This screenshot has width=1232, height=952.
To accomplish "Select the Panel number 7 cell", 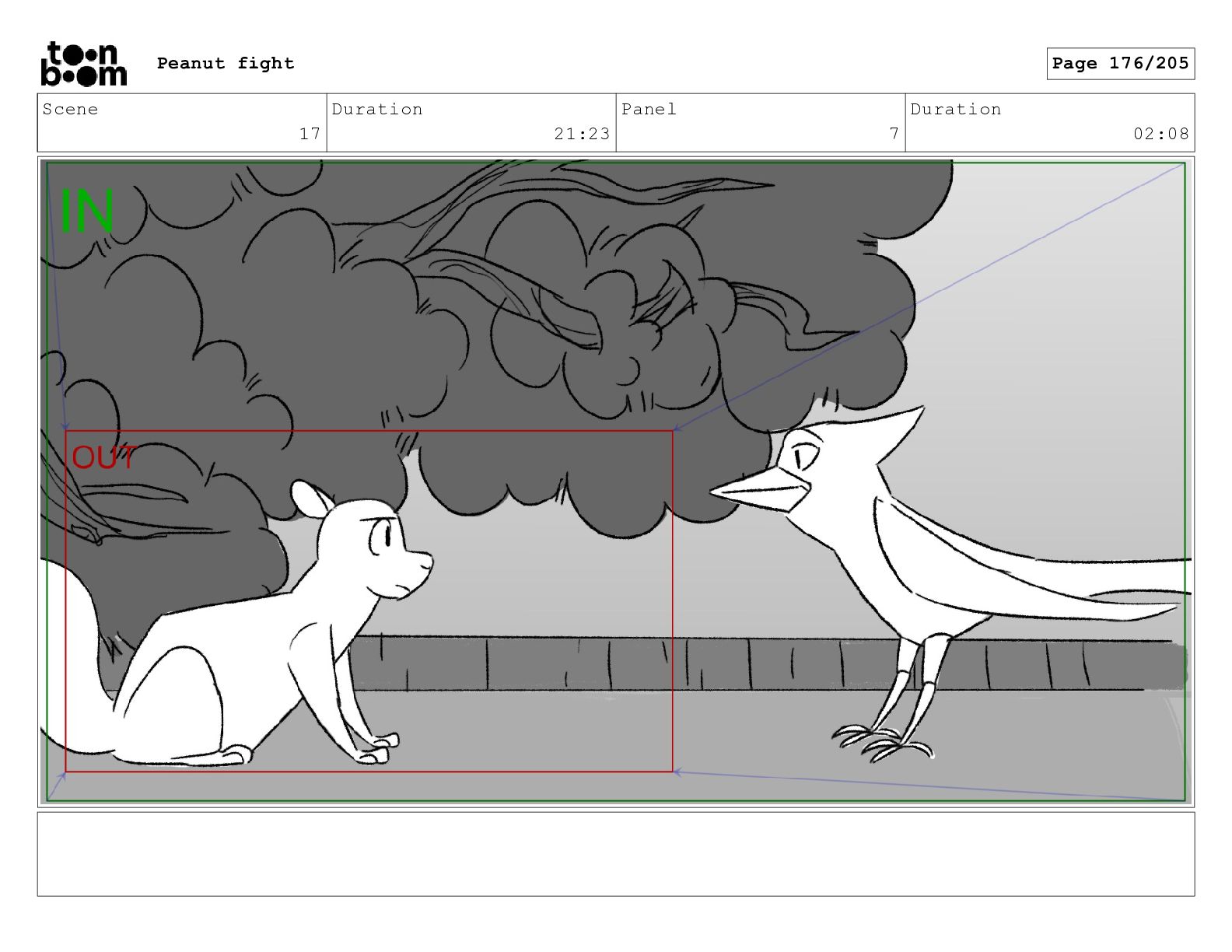I will [761, 123].
